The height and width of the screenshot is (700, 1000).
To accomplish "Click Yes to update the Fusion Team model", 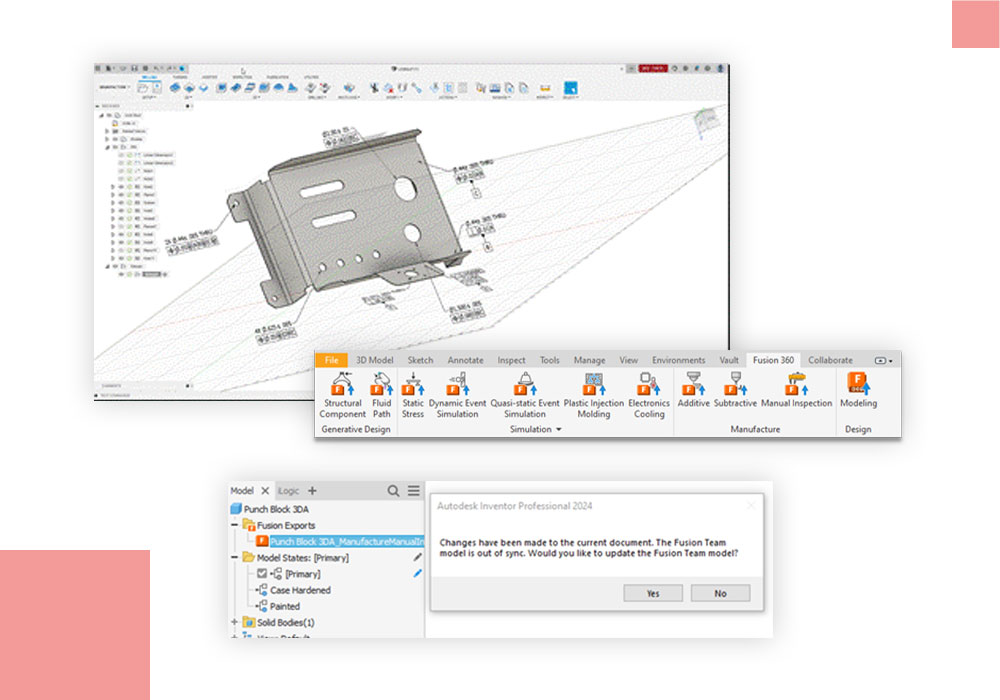I will click(654, 593).
